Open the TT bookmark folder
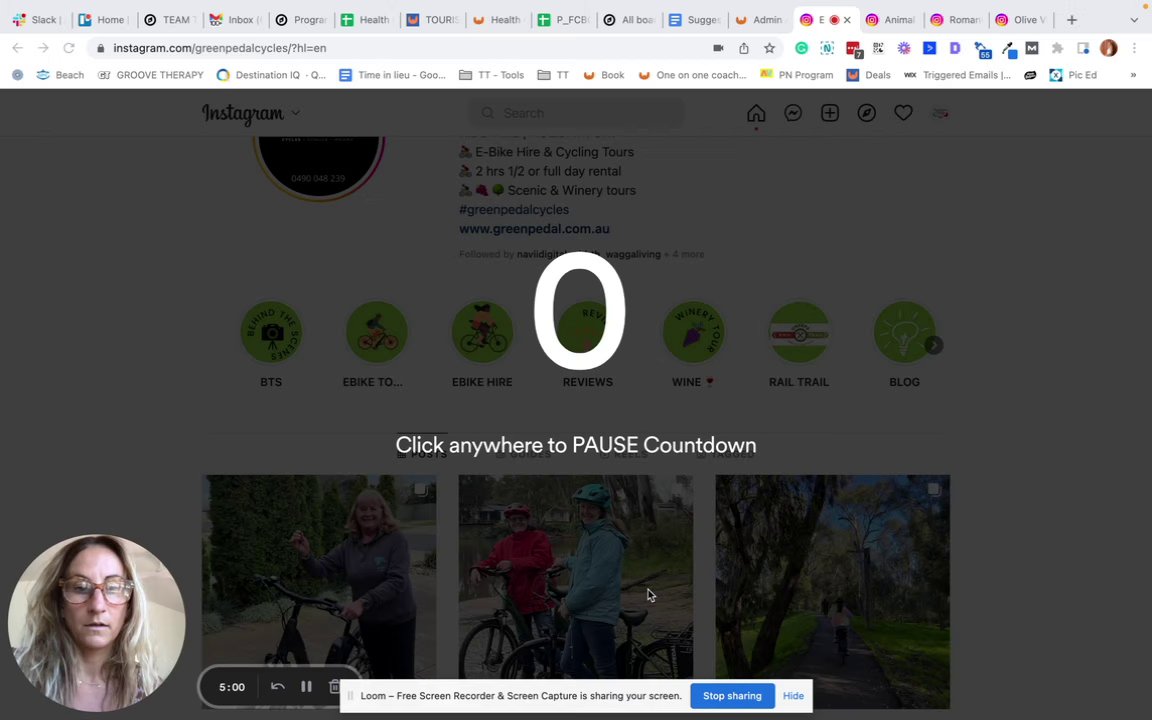1152x720 pixels. click(x=553, y=75)
